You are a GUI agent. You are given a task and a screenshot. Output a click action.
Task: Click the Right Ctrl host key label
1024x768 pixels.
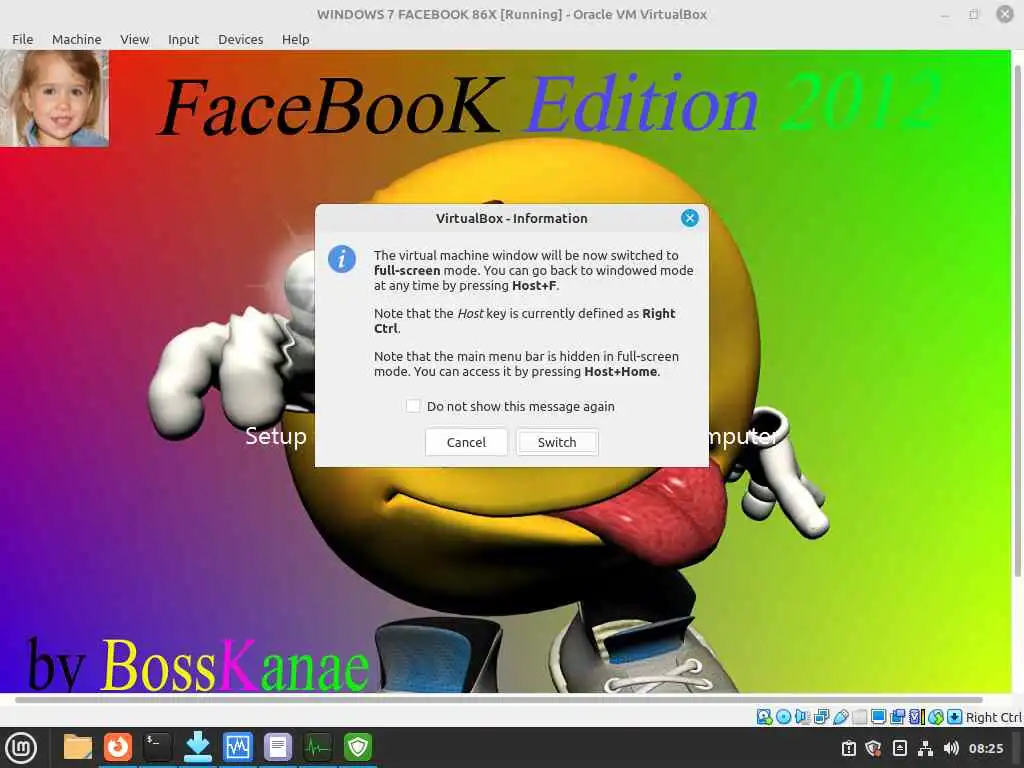click(993, 717)
